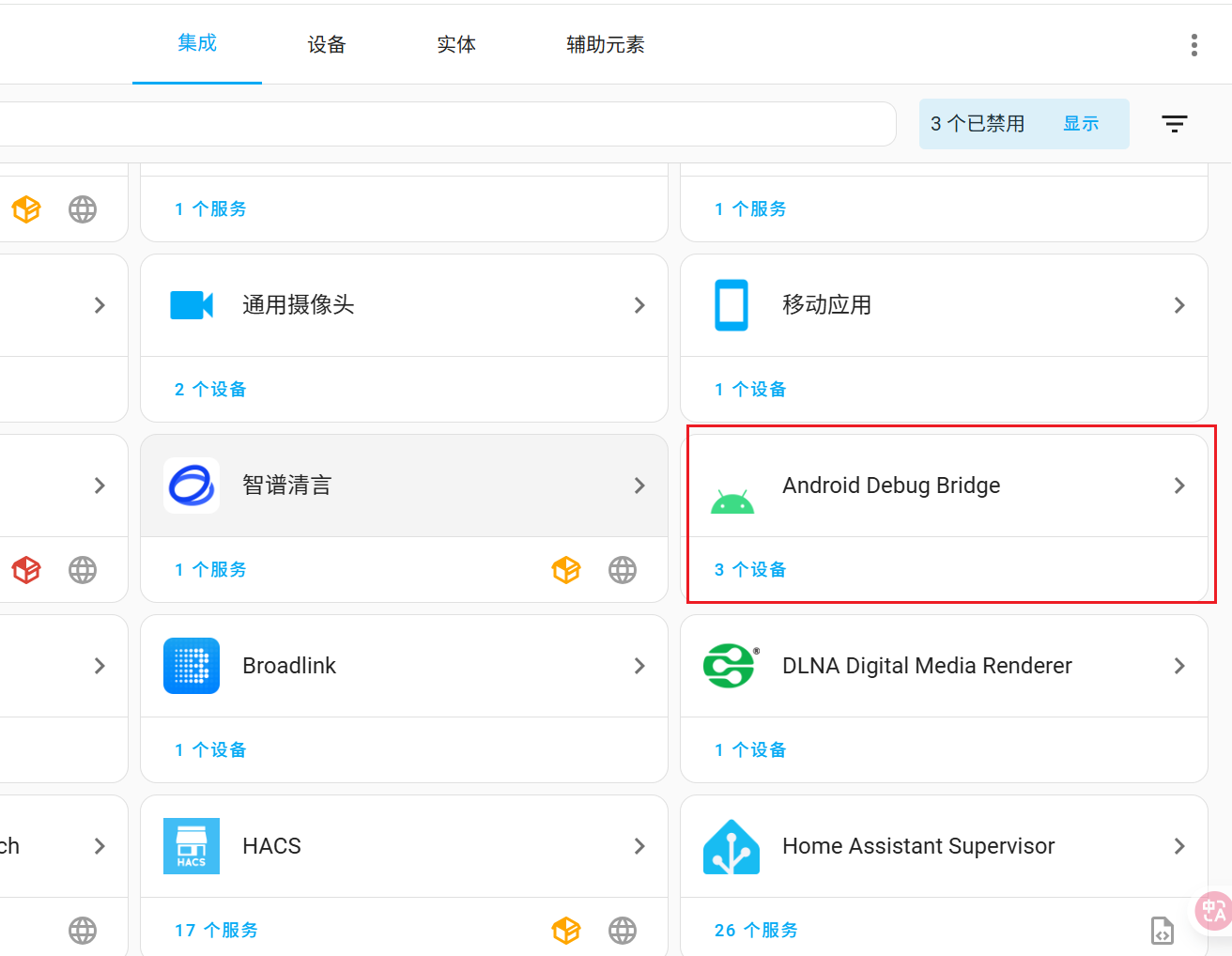The width and height of the screenshot is (1232, 956).
Task: Open 1 个服务 link under 智谱清言
Action: click(210, 570)
